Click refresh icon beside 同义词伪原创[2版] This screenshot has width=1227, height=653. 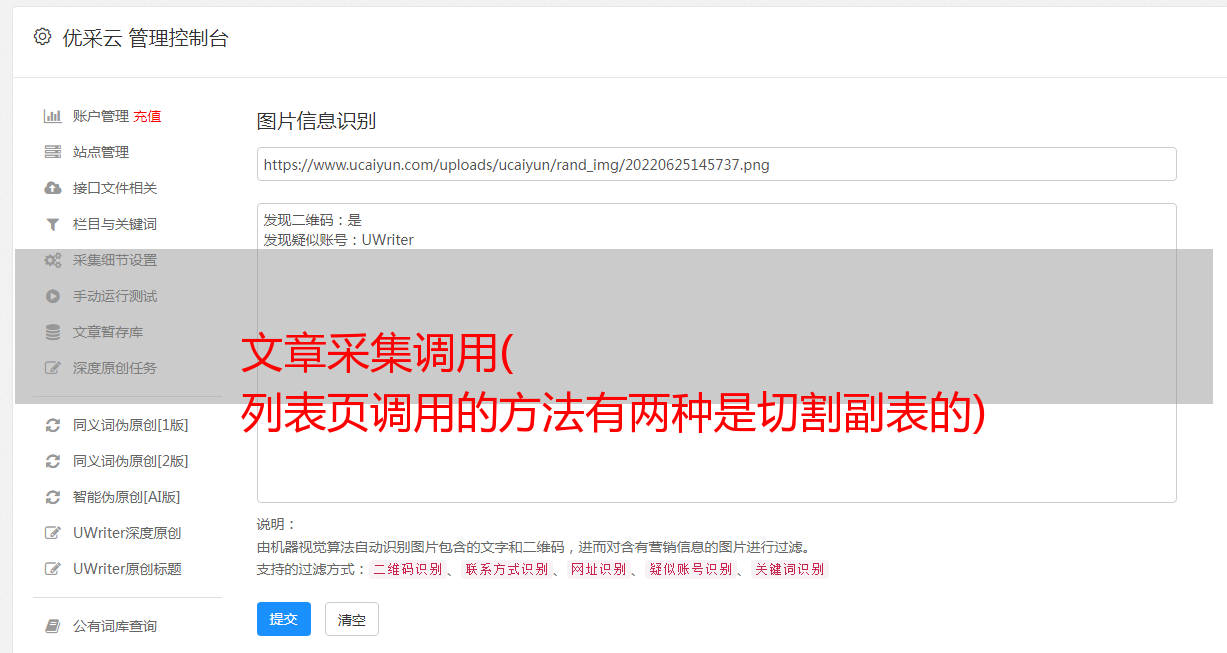53,461
